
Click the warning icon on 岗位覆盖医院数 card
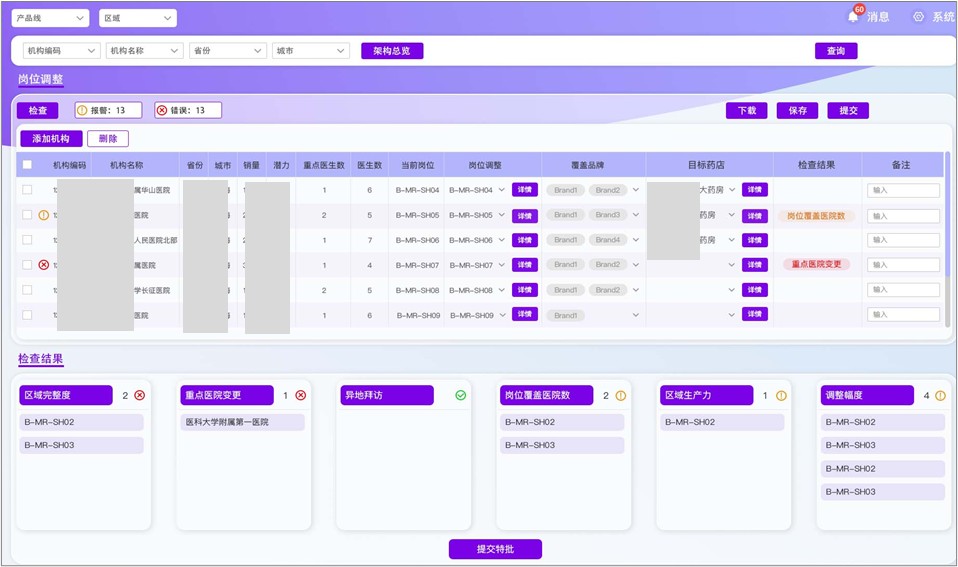(621, 395)
